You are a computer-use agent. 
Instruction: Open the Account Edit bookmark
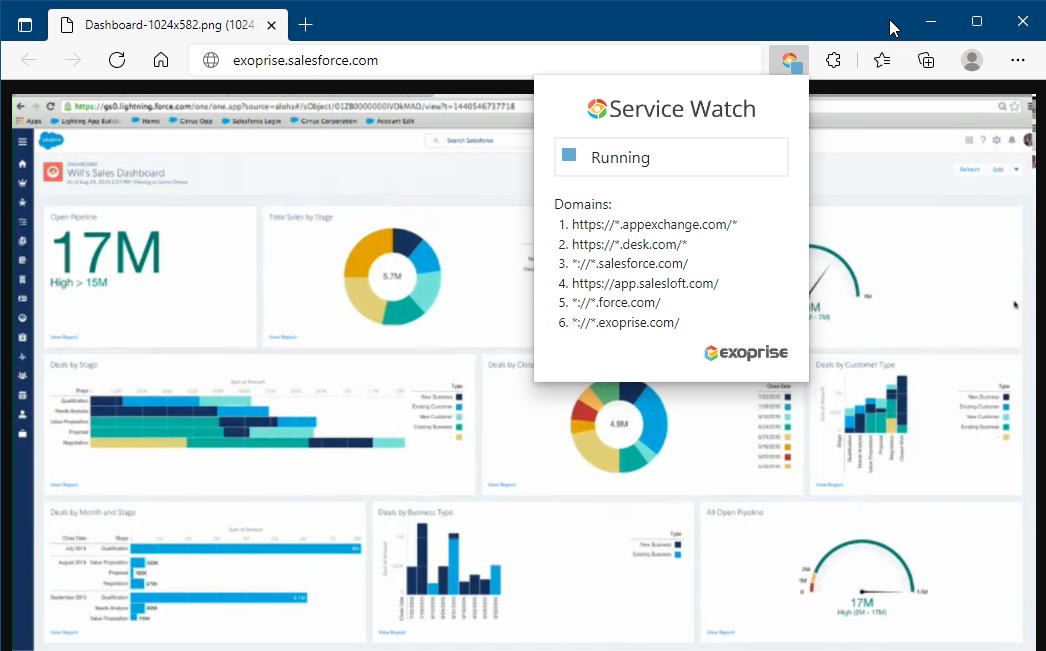(x=390, y=121)
